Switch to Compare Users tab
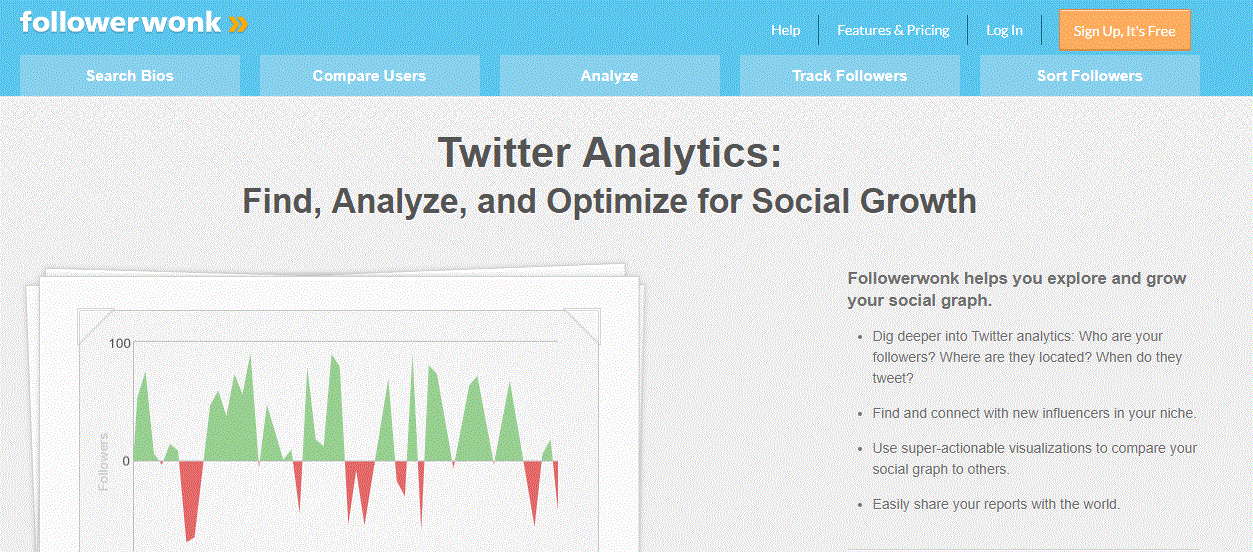The height and width of the screenshot is (552, 1253). point(369,75)
